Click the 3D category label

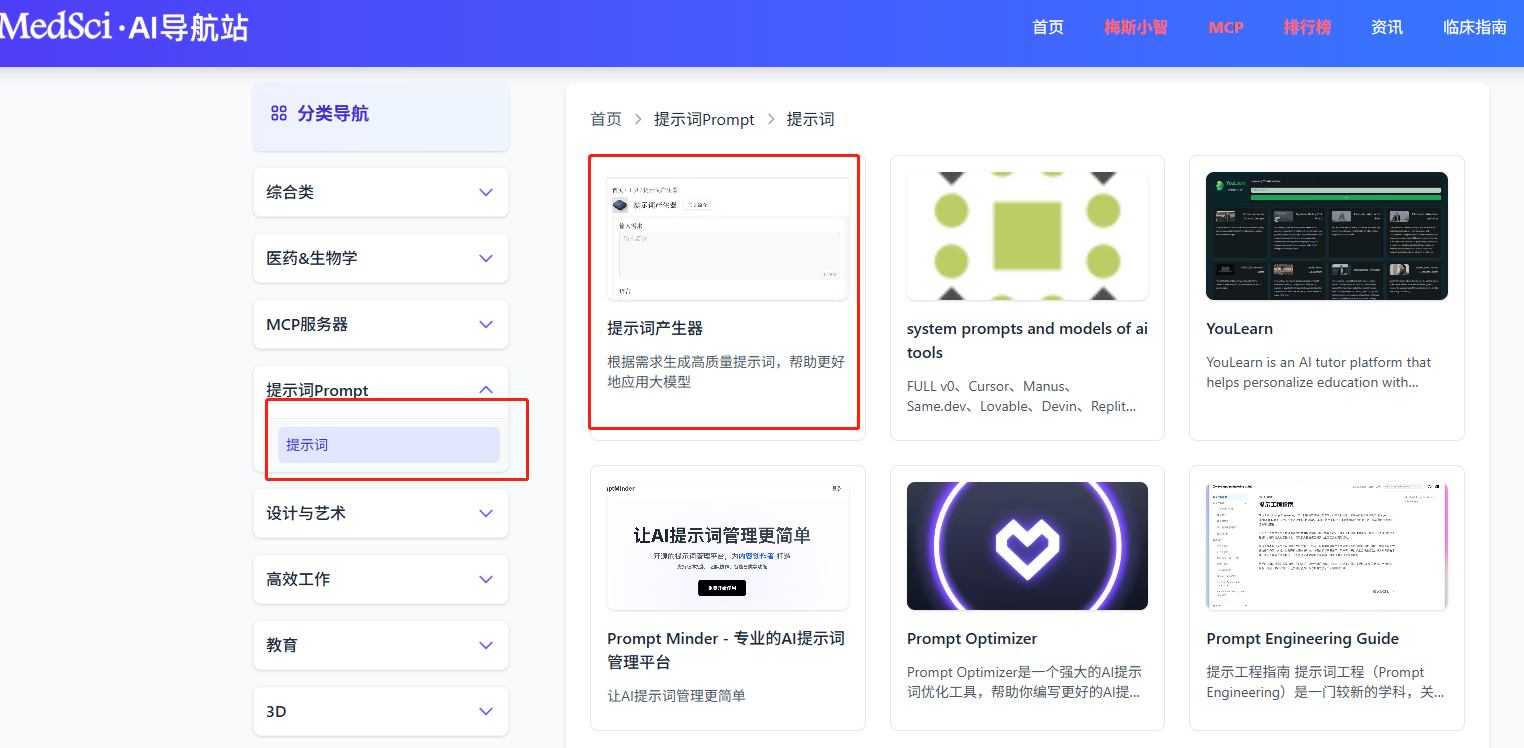click(276, 711)
